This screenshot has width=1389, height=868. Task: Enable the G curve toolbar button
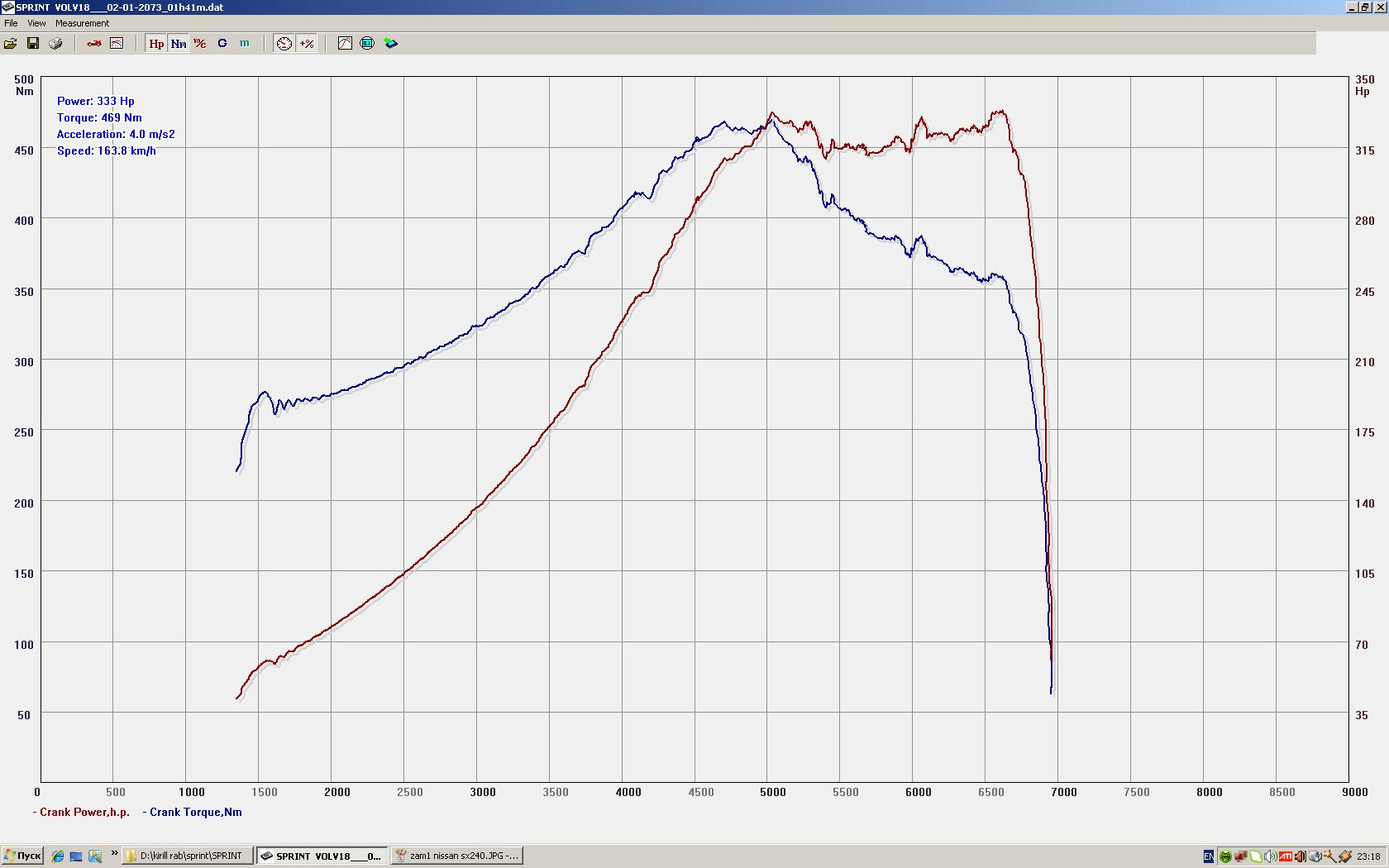222,43
